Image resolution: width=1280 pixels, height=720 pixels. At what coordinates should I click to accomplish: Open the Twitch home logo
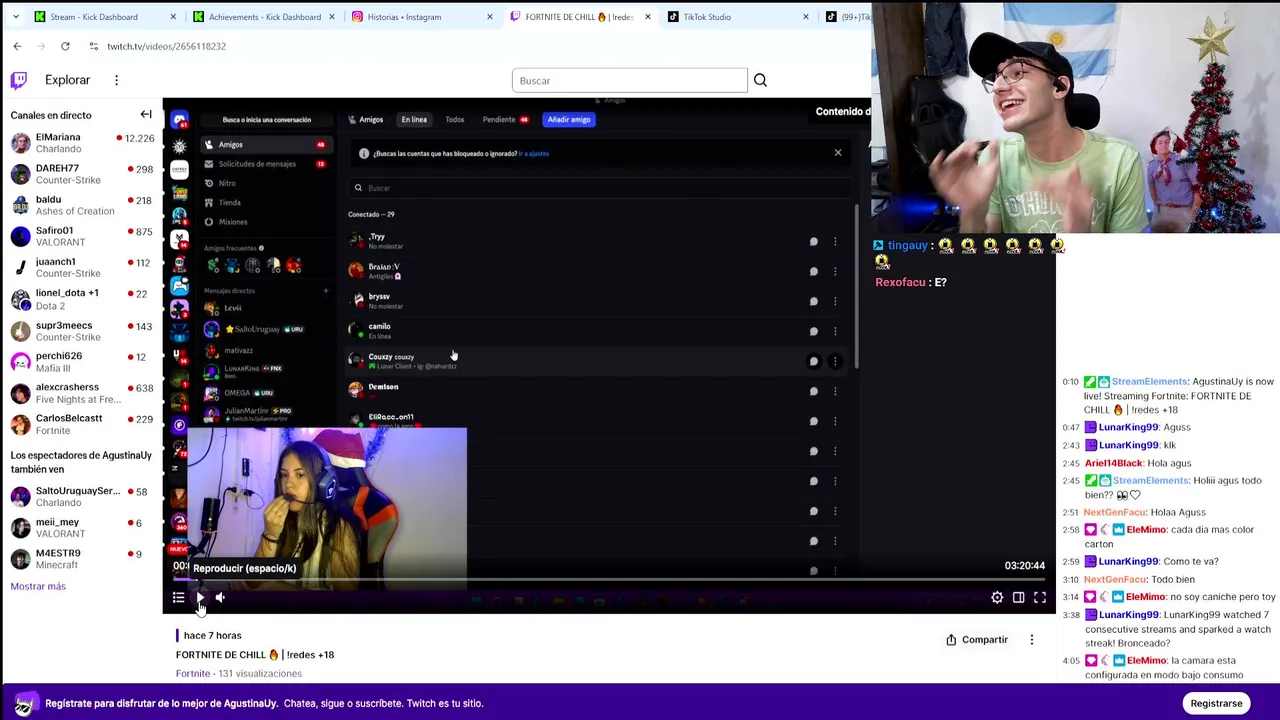(19, 80)
